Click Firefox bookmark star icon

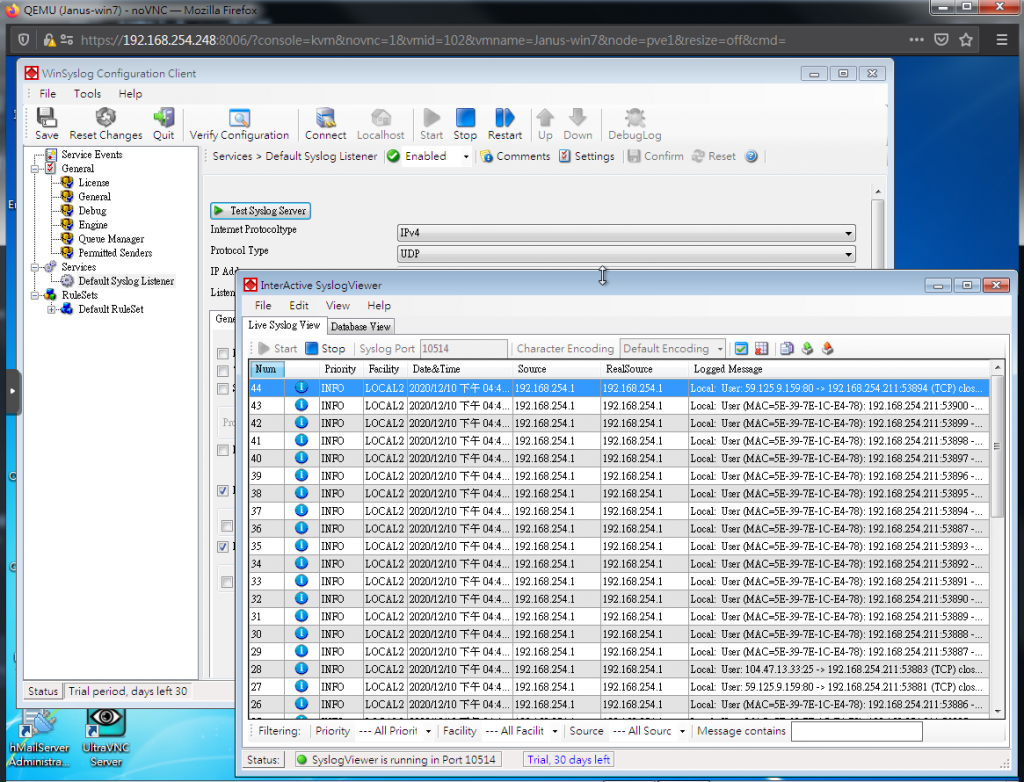tap(966, 40)
